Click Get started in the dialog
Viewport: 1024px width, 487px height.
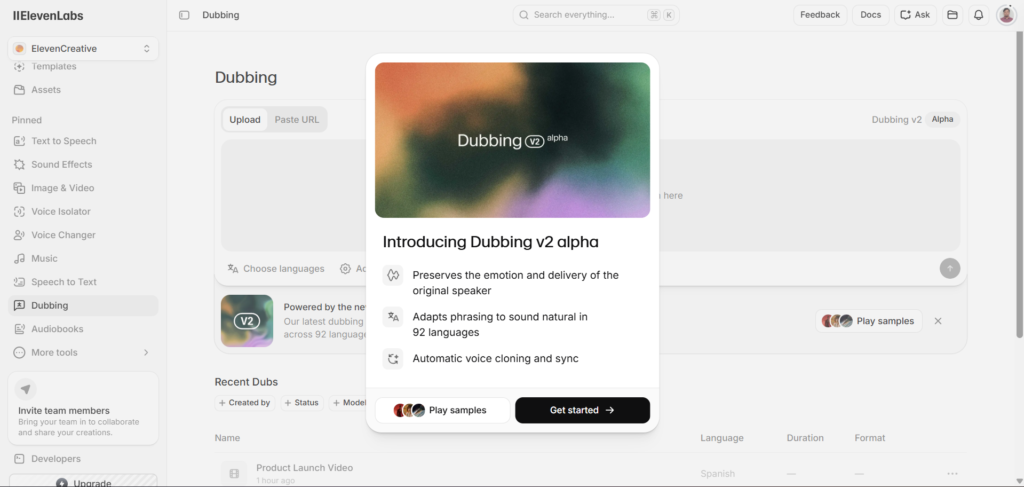pyautogui.click(x=583, y=410)
